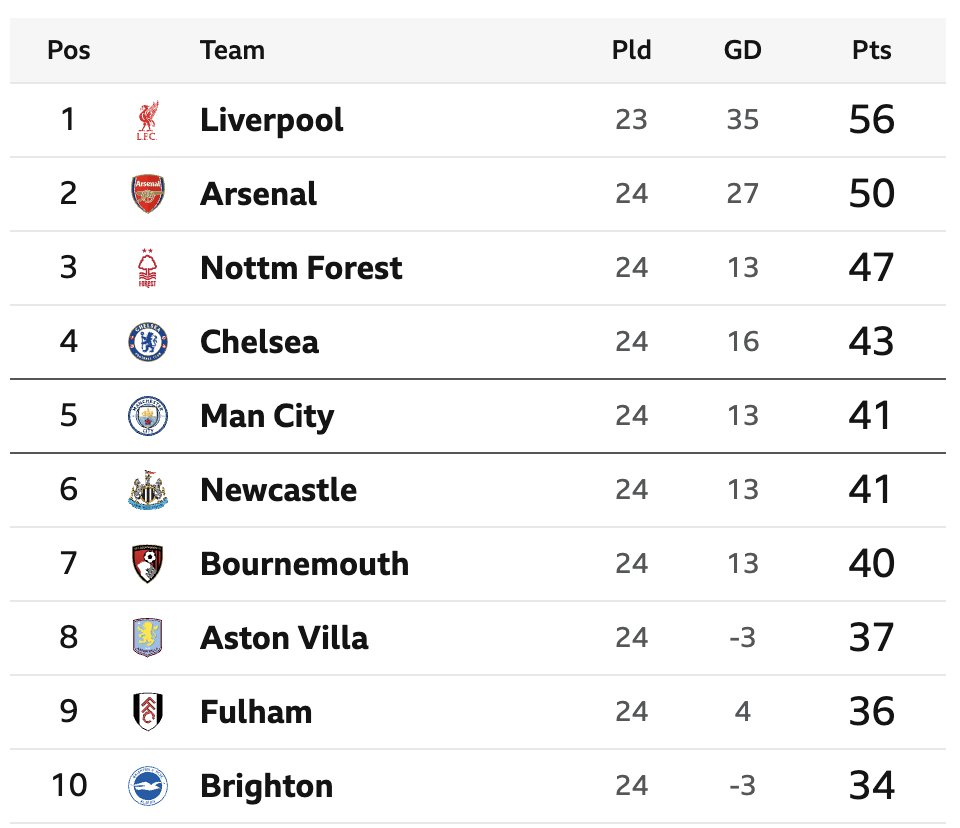Open the Nottm Forest team link
The image size is (960, 828).
[x=301, y=268]
